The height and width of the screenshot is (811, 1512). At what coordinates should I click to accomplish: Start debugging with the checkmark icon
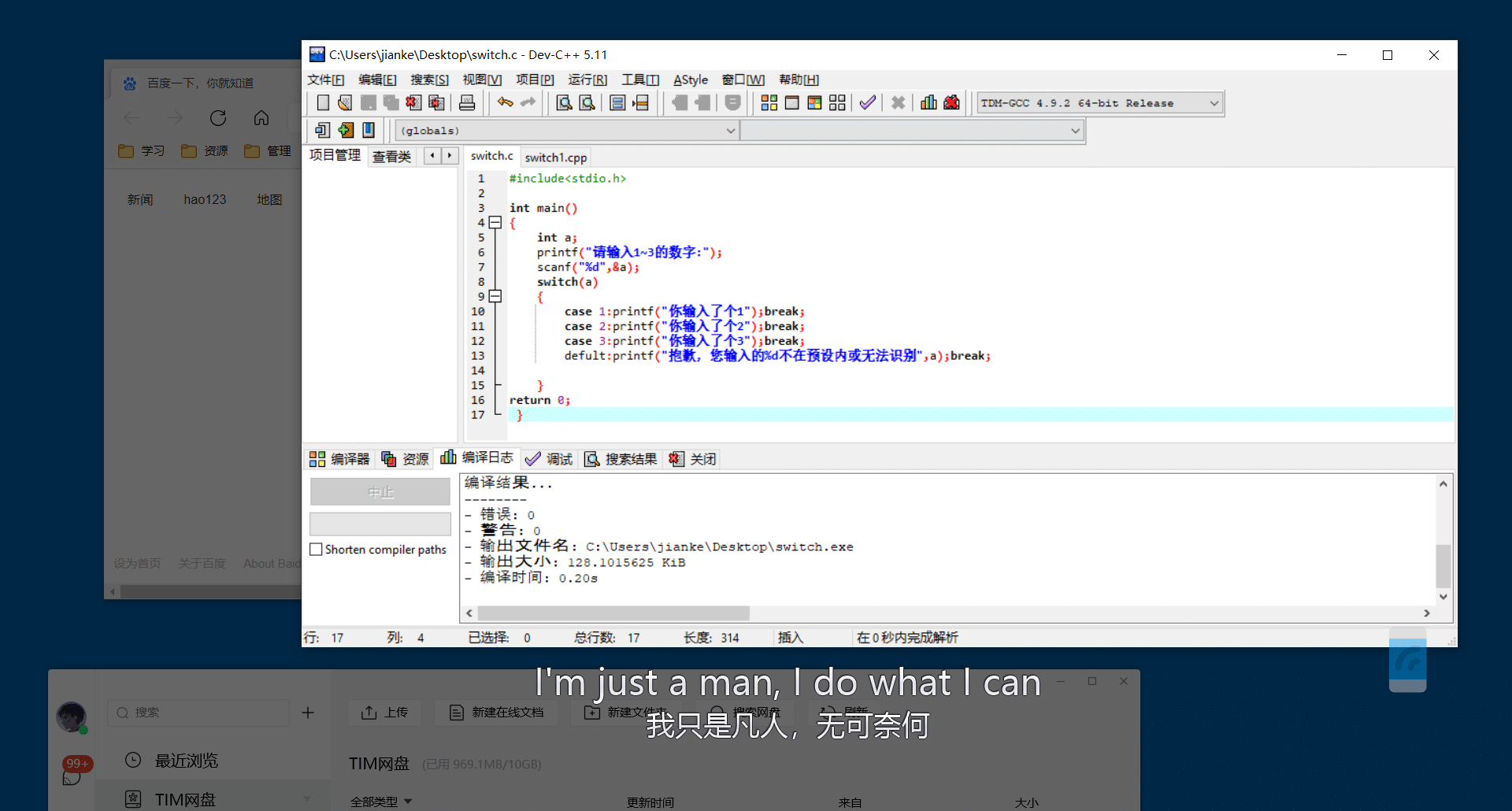[x=868, y=102]
